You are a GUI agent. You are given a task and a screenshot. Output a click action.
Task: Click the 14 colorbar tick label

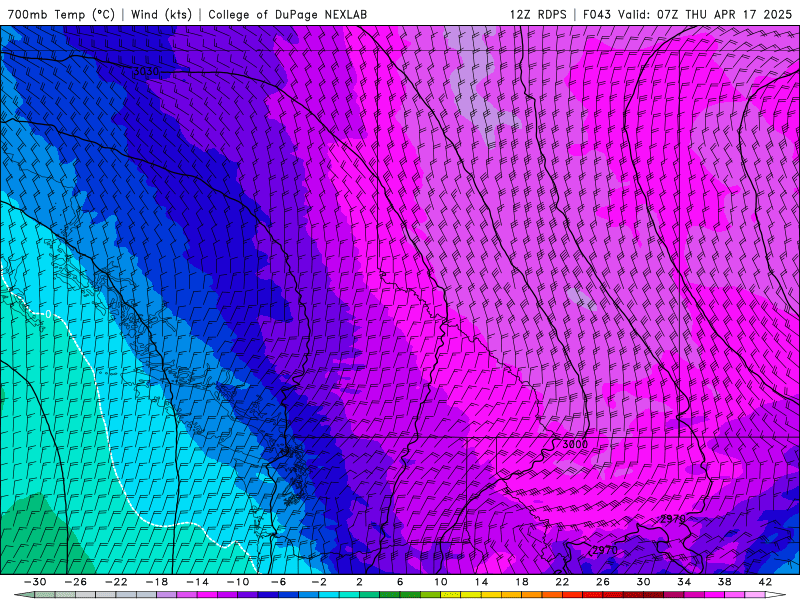(481, 582)
